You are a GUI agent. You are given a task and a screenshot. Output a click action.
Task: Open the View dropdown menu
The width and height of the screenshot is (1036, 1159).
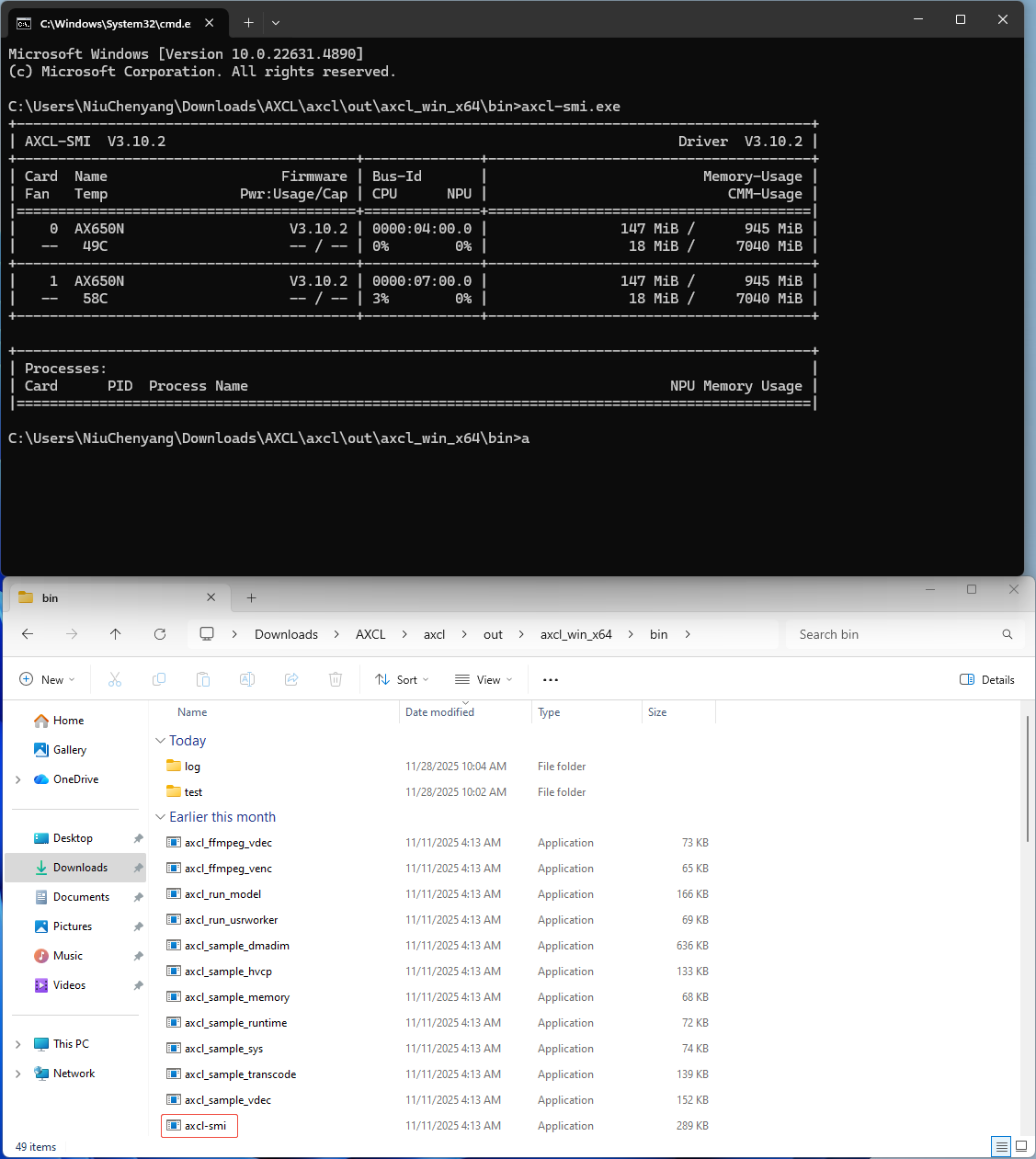pos(484,680)
